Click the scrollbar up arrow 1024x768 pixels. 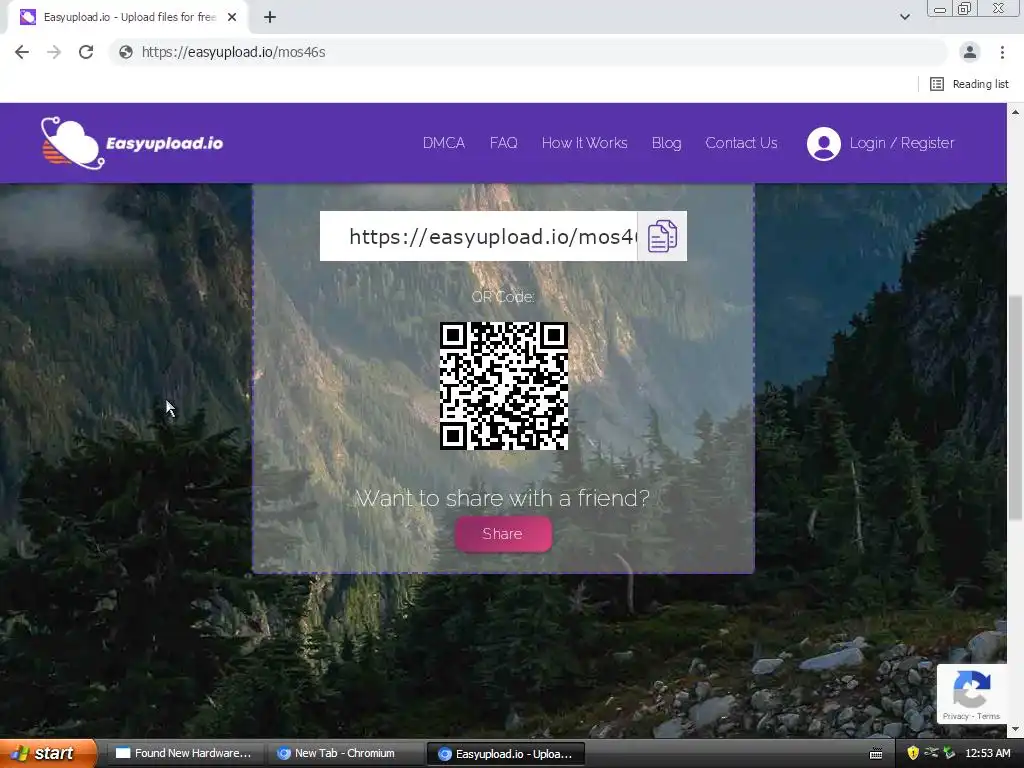1016,112
